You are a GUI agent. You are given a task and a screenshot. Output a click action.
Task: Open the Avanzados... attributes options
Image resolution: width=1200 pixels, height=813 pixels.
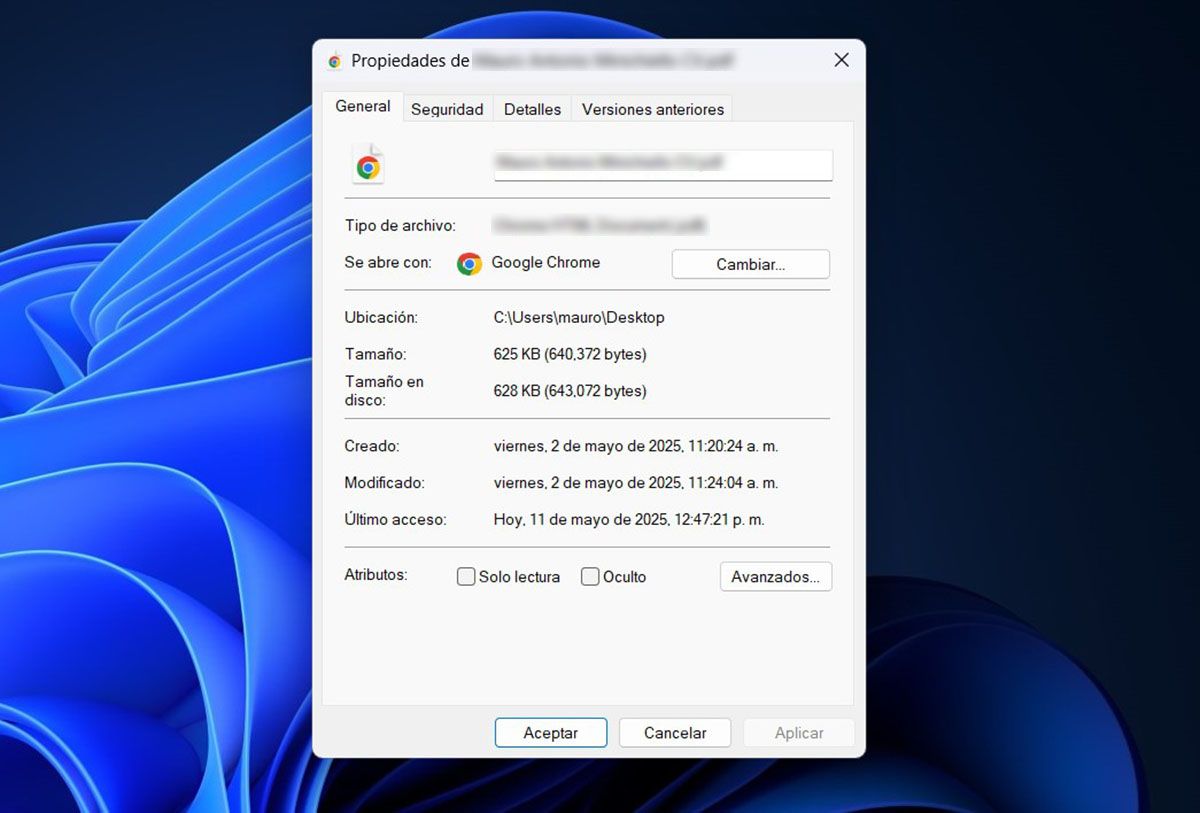[775, 577]
